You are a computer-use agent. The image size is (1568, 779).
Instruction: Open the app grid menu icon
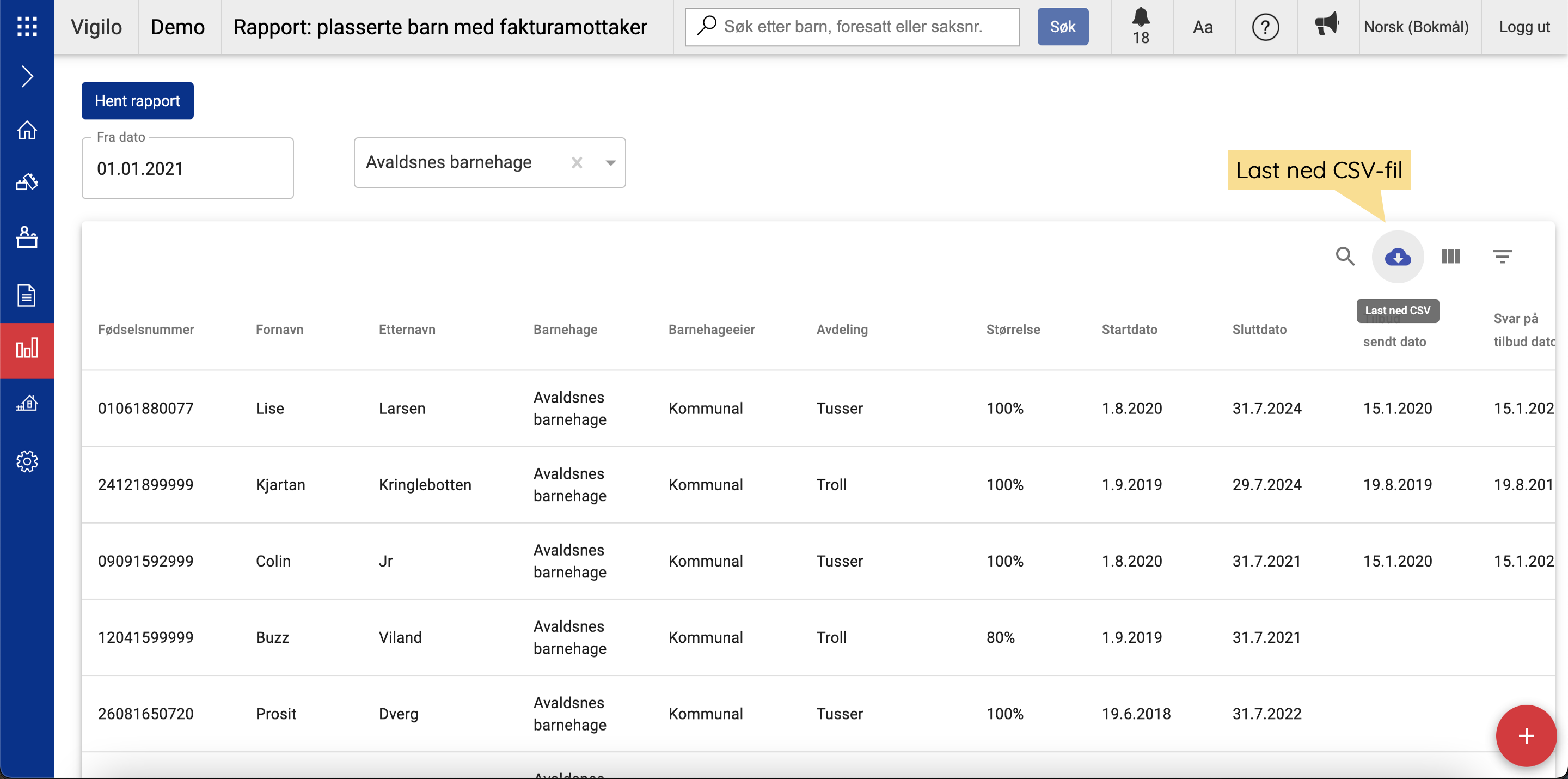pos(27,27)
